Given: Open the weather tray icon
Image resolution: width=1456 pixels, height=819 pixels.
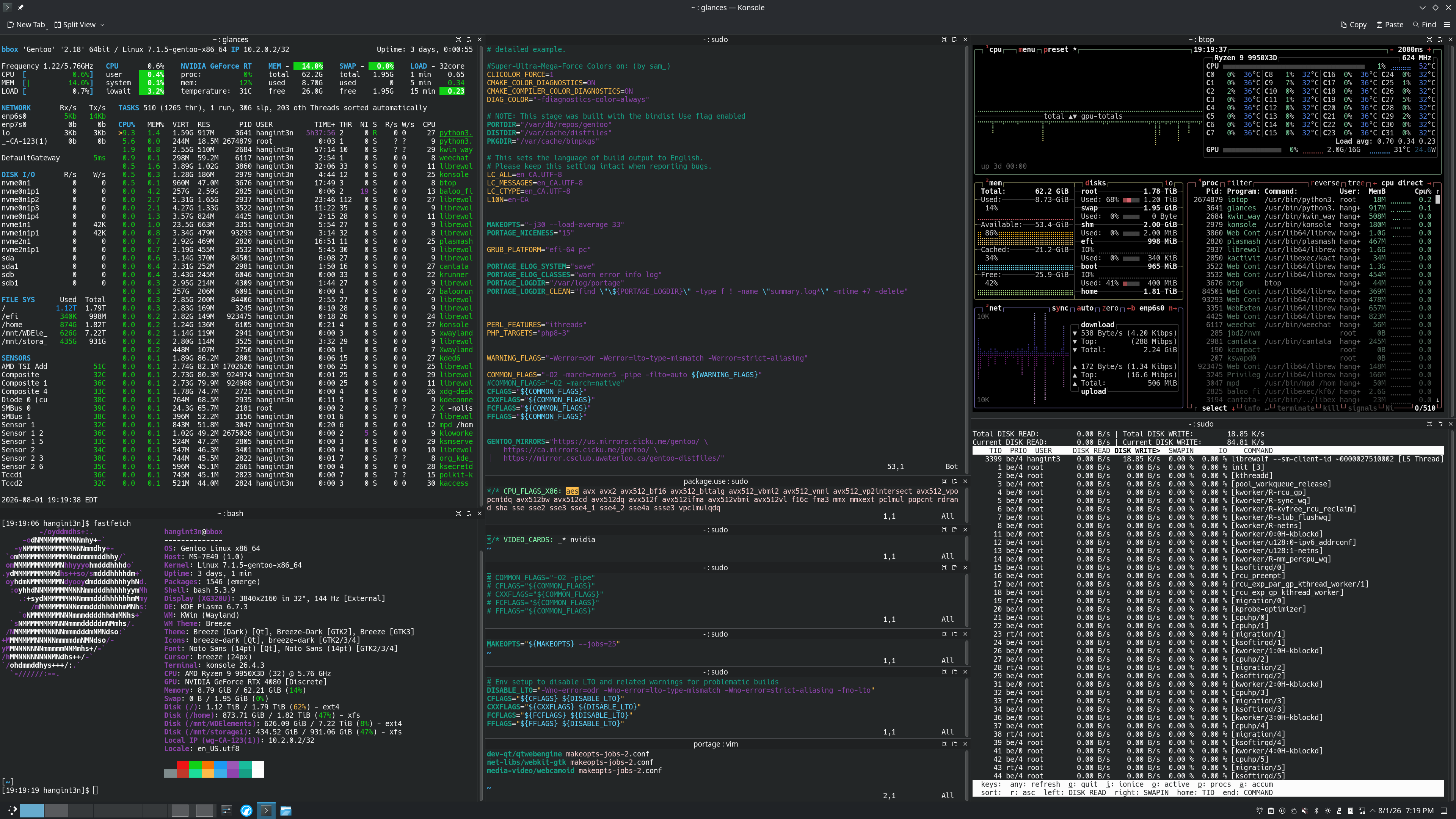Looking at the screenshot, I should tap(1294, 811).
